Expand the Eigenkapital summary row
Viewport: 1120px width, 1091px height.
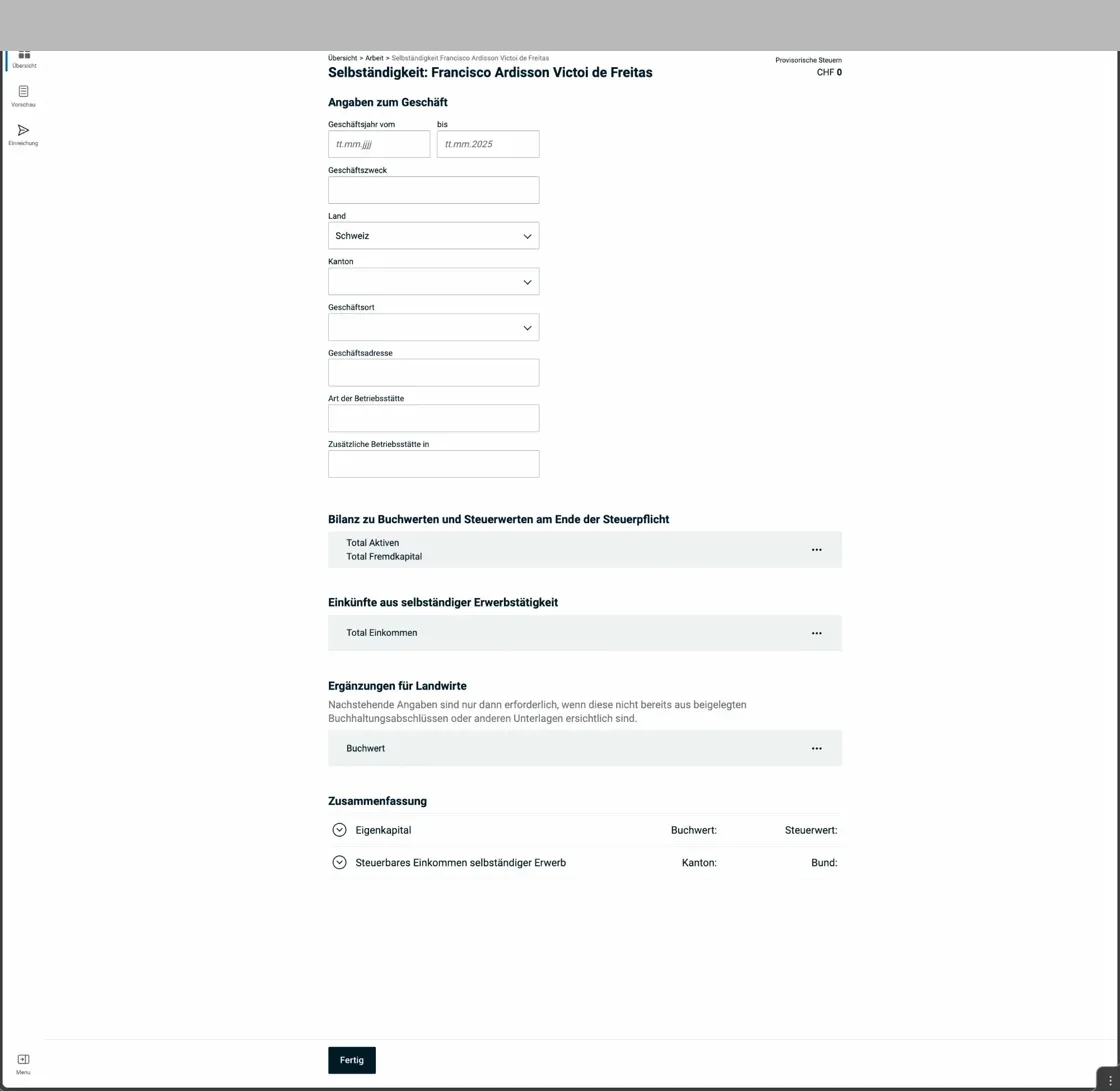pos(339,829)
